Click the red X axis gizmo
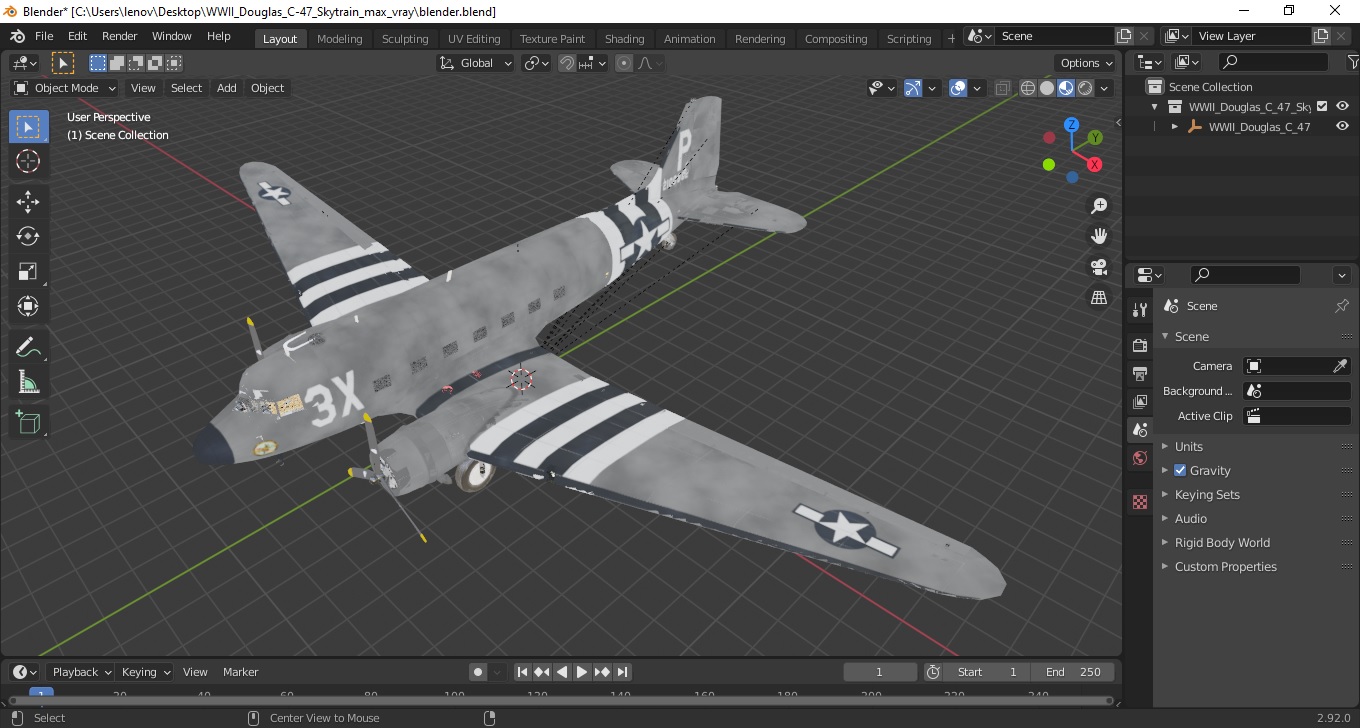1360x728 pixels. pyautogui.click(x=1095, y=164)
